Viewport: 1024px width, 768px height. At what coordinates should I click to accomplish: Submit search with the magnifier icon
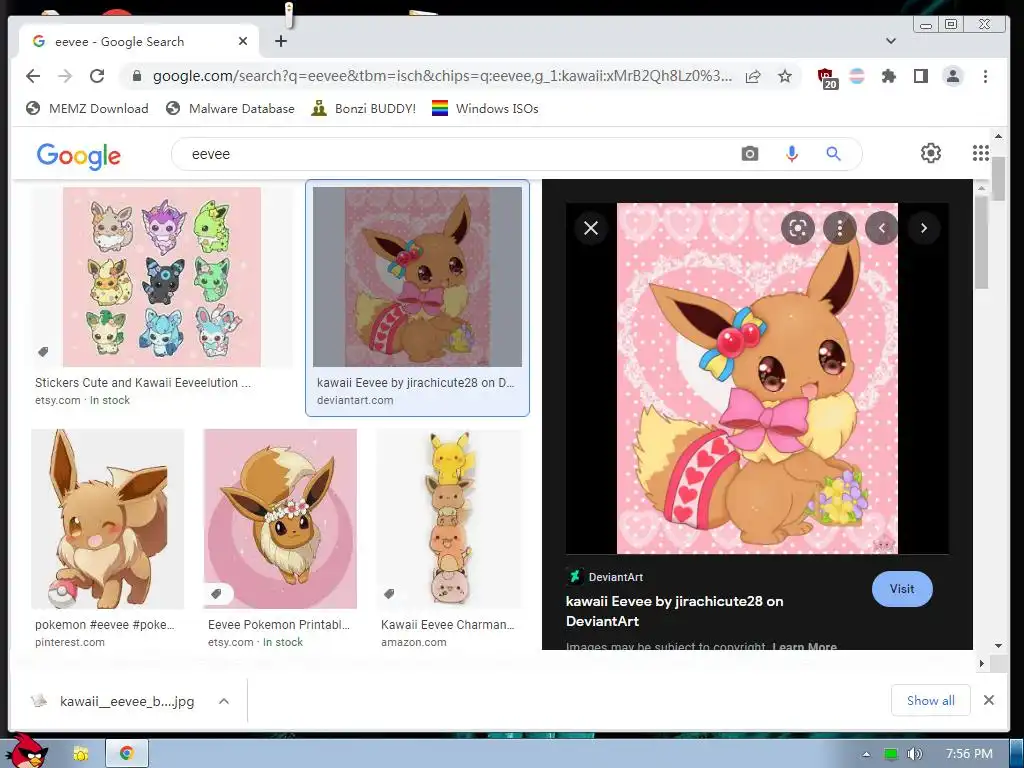(833, 154)
